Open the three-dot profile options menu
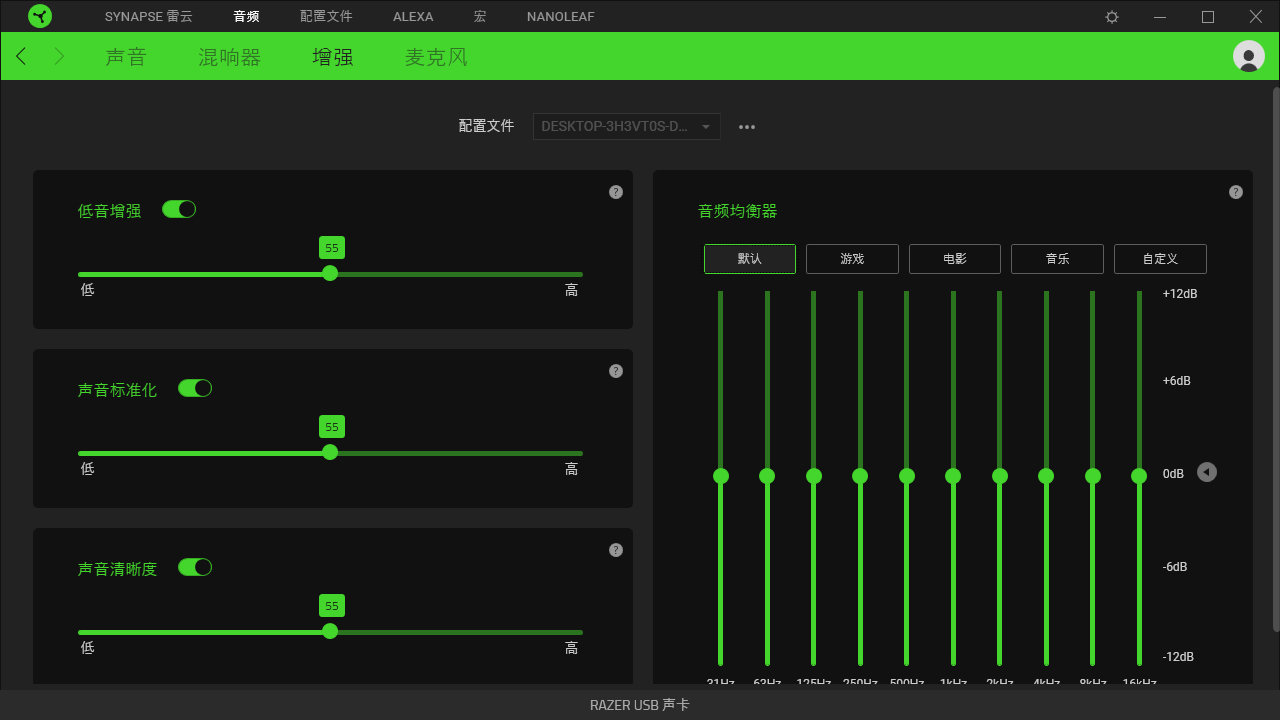The height and width of the screenshot is (720, 1280). point(747,127)
